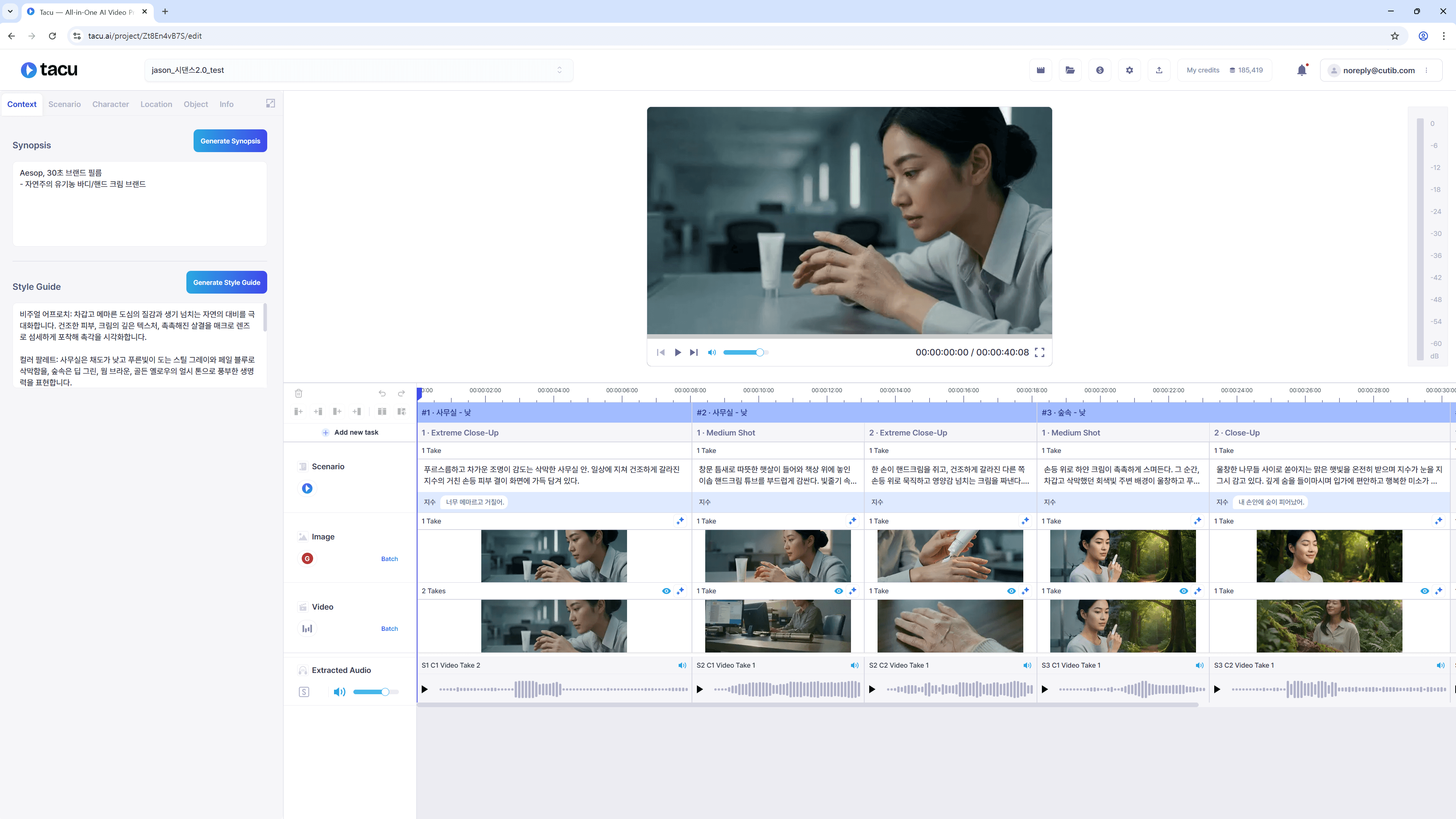Mute the Extracted Audio track speaker
Screen dimensions: 1456x819
click(339, 692)
